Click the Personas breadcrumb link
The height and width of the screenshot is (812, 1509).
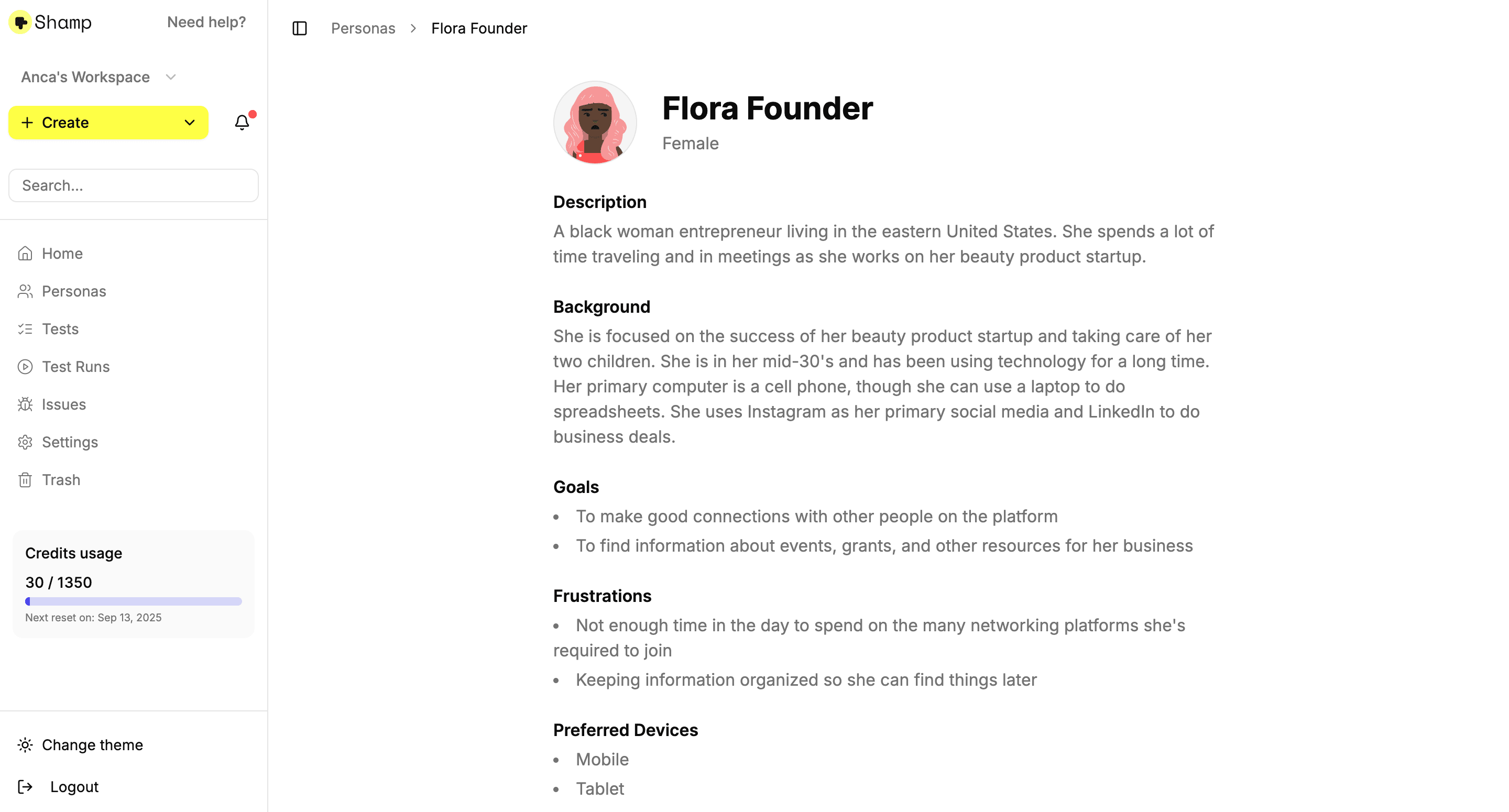click(363, 28)
